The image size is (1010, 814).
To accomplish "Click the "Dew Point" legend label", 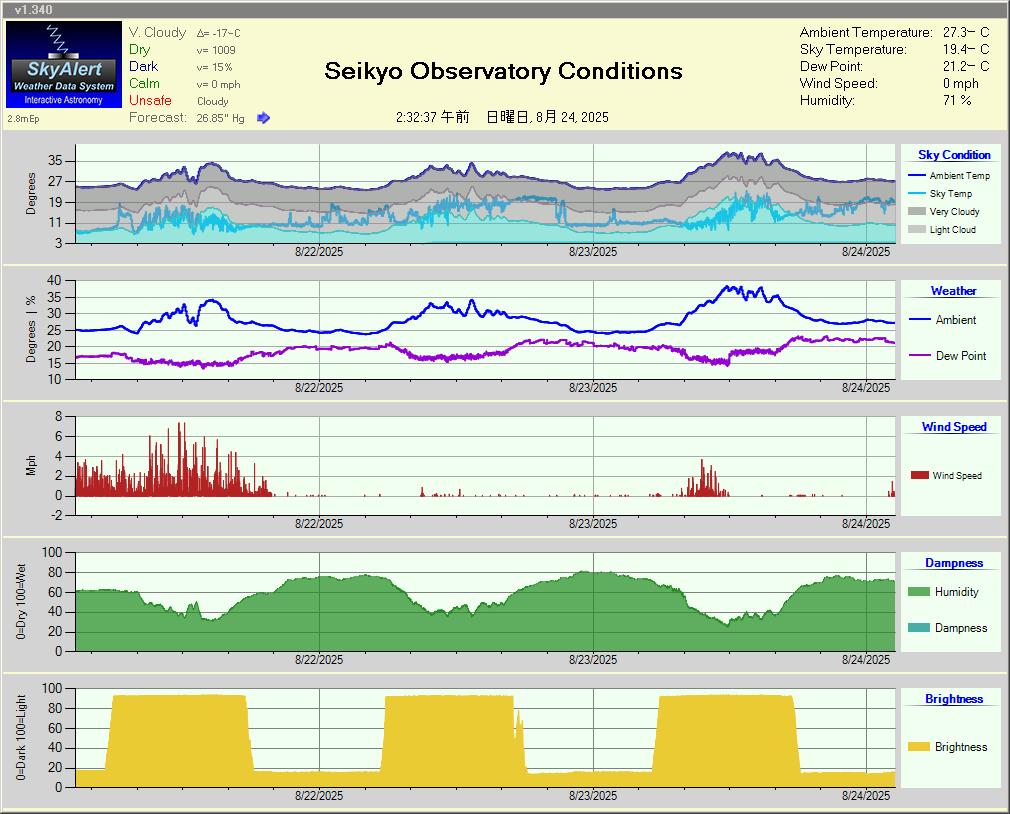I will tap(960, 355).
